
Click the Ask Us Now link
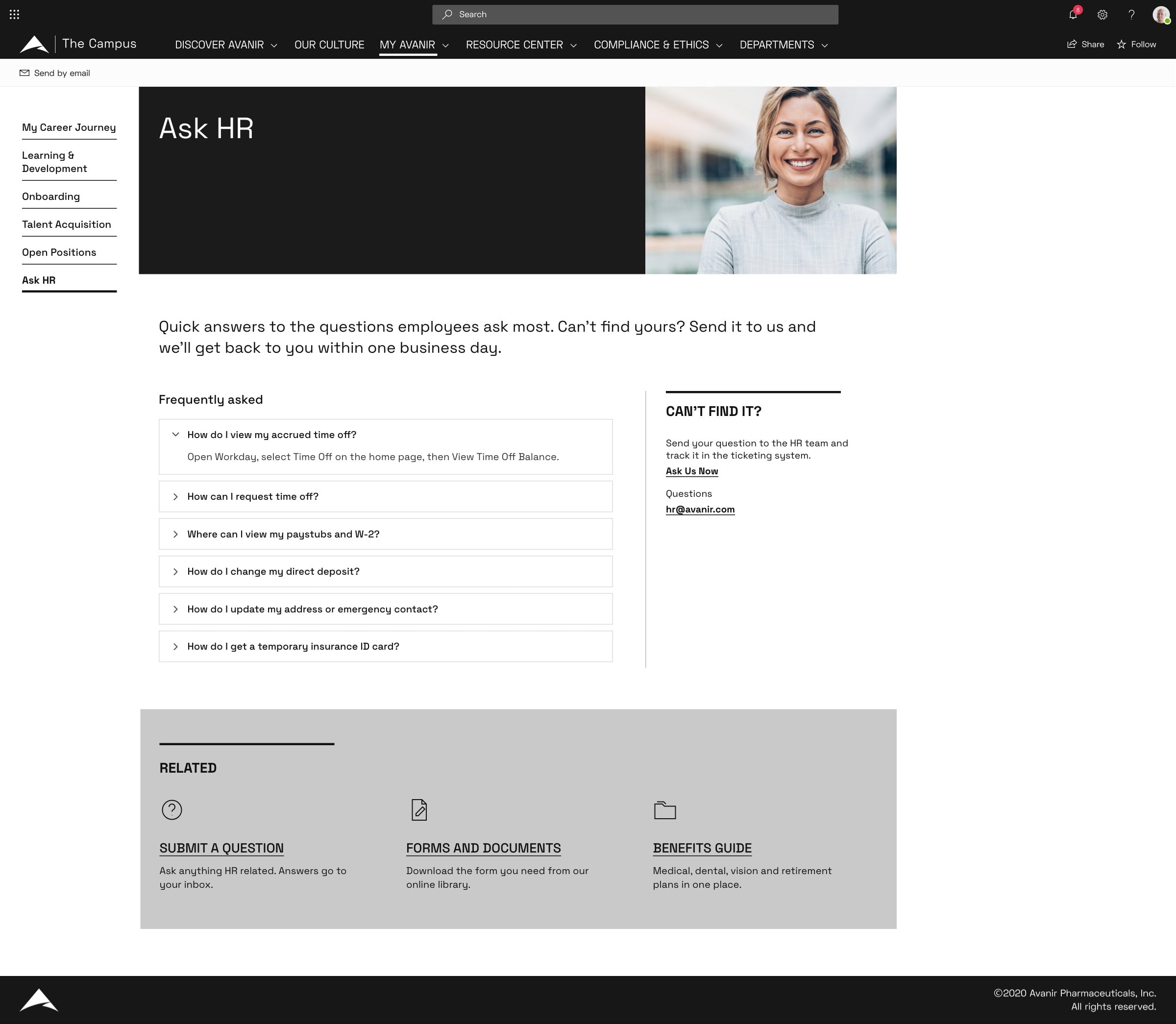point(691,471)
